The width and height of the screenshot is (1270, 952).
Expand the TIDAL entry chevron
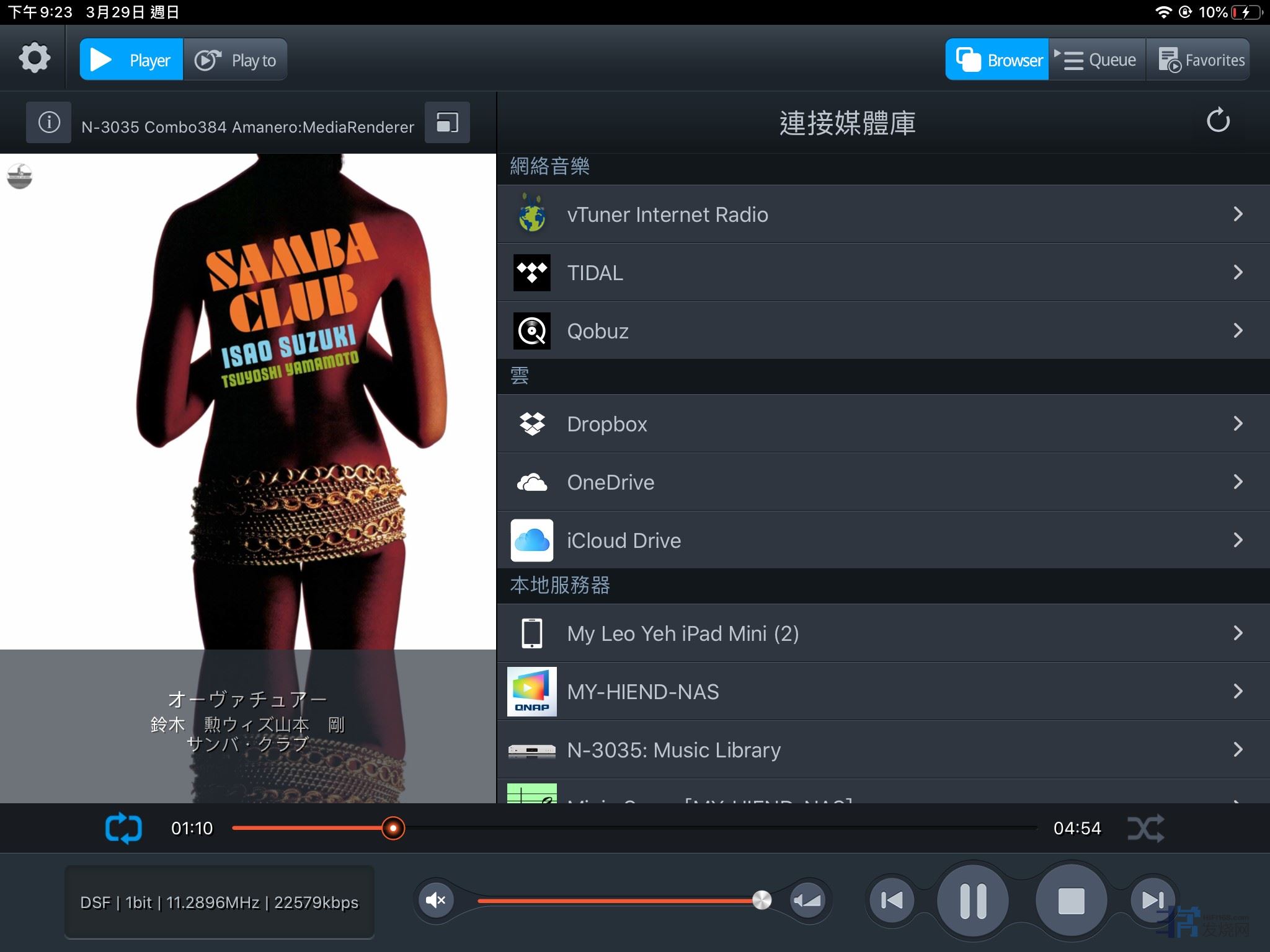click(x=1238, y=272)
